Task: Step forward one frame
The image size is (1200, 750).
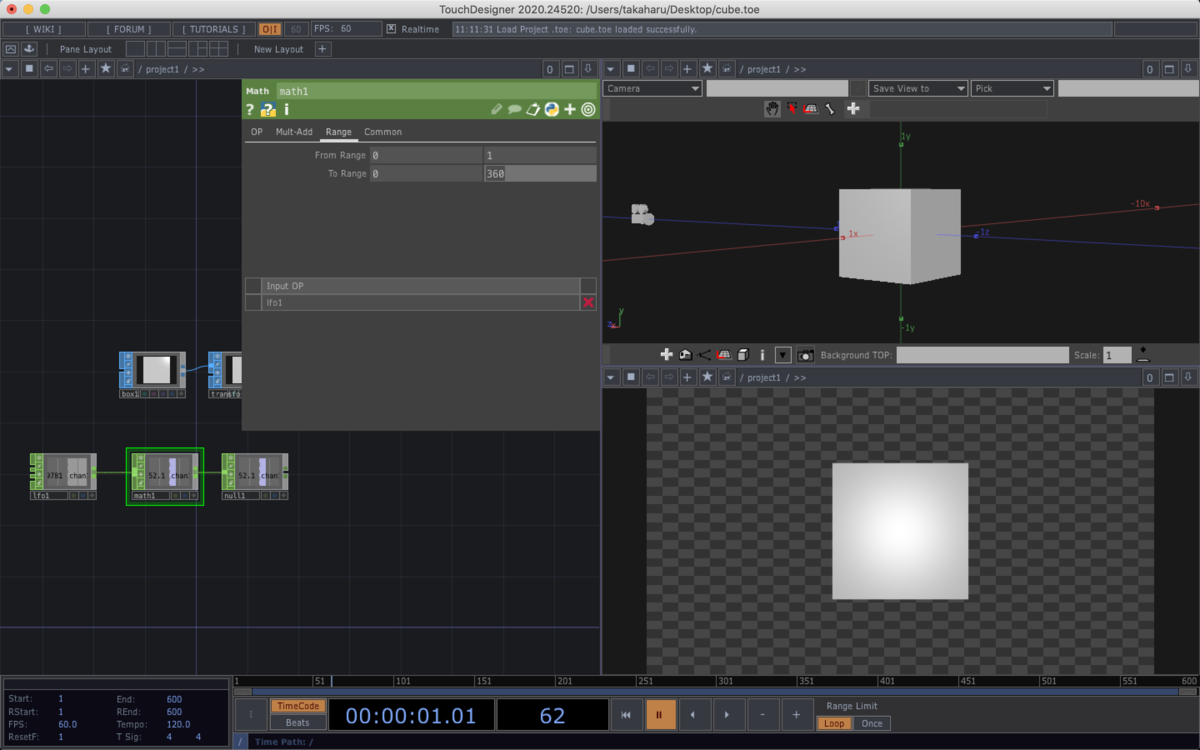Action: pyautogui.click(x=728, y=715)
